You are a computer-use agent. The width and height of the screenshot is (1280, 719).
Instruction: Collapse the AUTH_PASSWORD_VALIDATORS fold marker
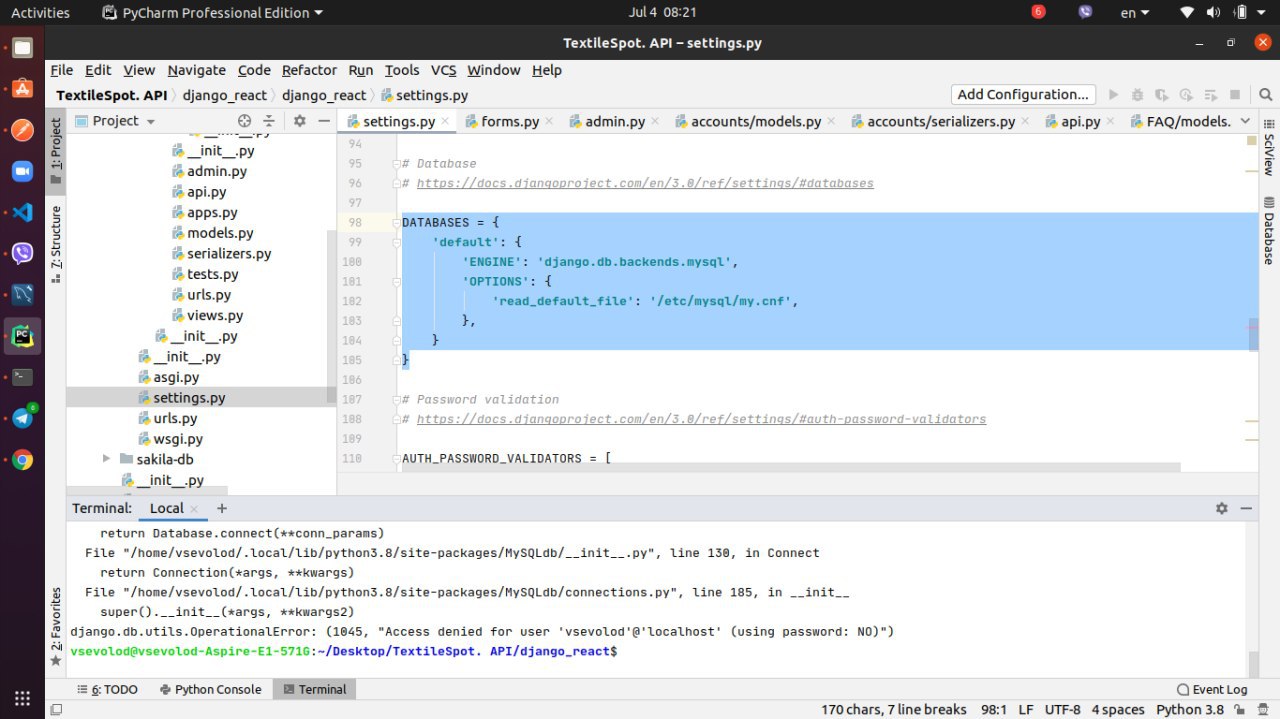[397, 458]
